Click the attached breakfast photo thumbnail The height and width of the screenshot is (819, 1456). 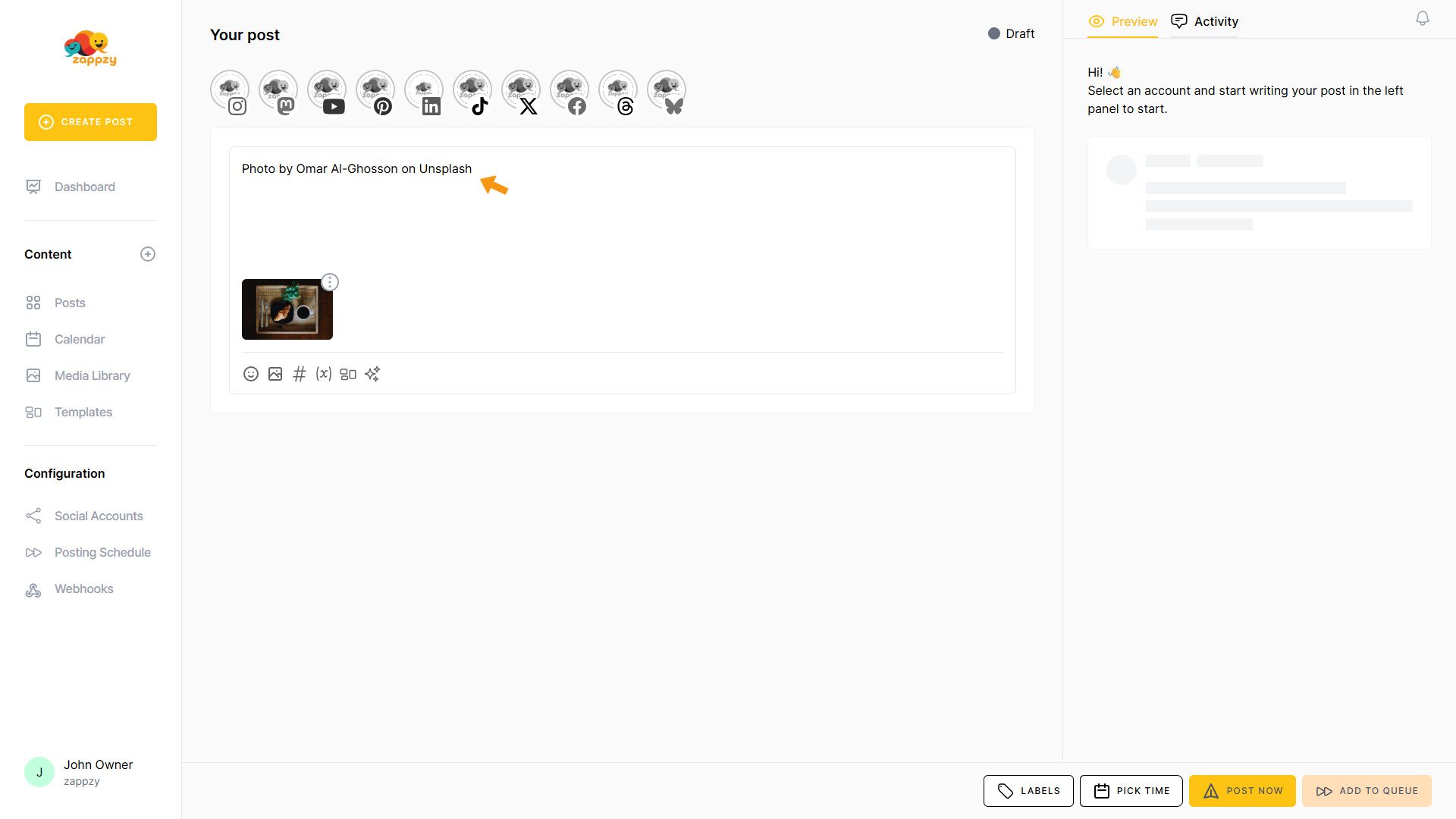(287, 309)
